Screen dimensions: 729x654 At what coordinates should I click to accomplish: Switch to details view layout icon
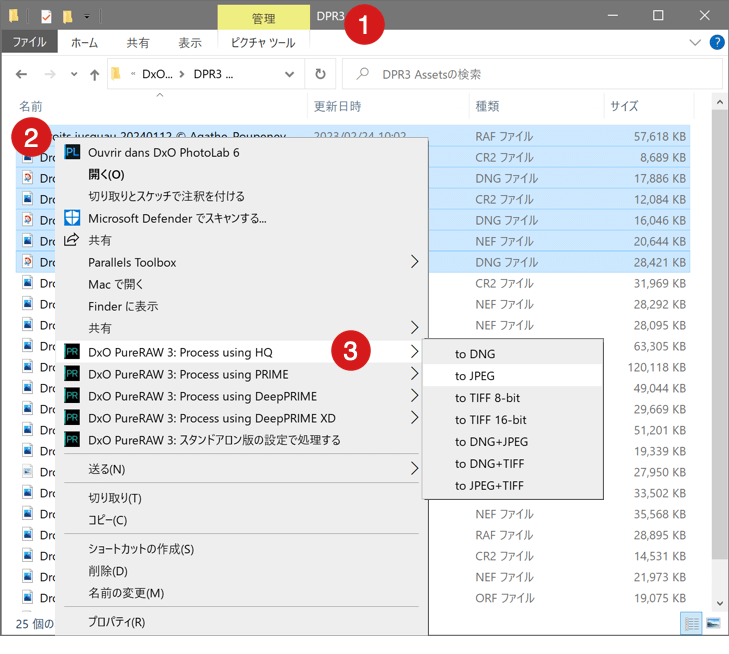[691, 623]
